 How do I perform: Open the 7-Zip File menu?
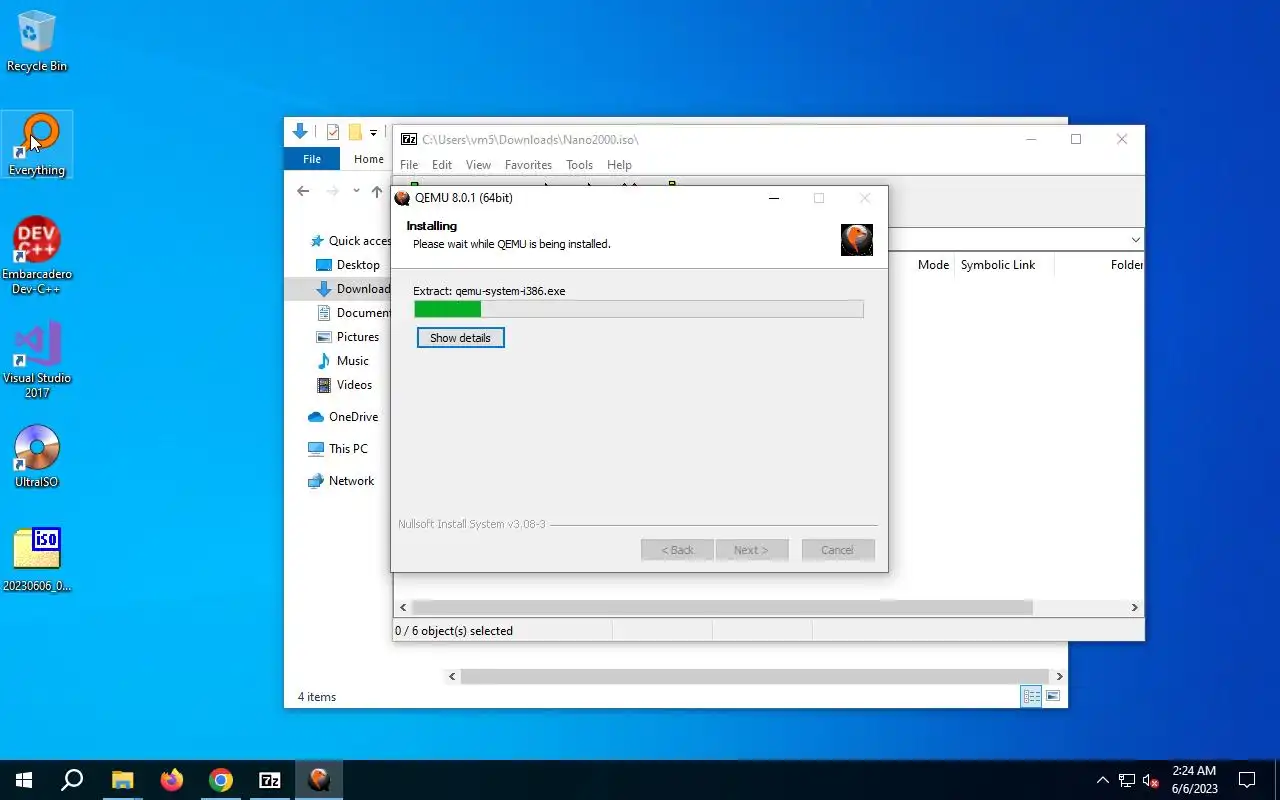click(409, 165)
